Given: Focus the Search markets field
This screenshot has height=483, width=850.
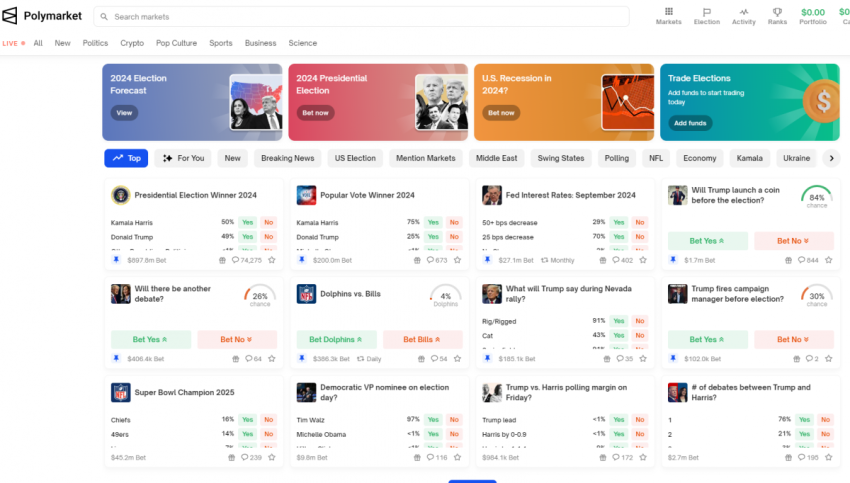Looking at the screenshot, I should (362, 17).
